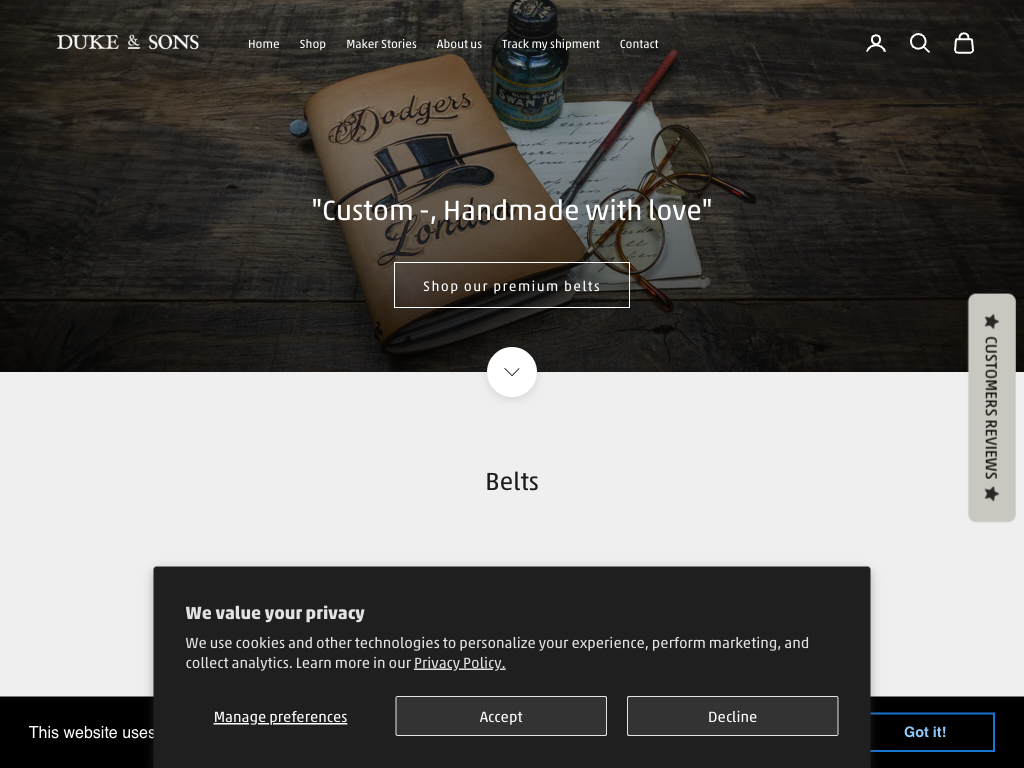The image size is (1024, 768).
Task: Open the search magnifier icon
Action: click(920, 43)
